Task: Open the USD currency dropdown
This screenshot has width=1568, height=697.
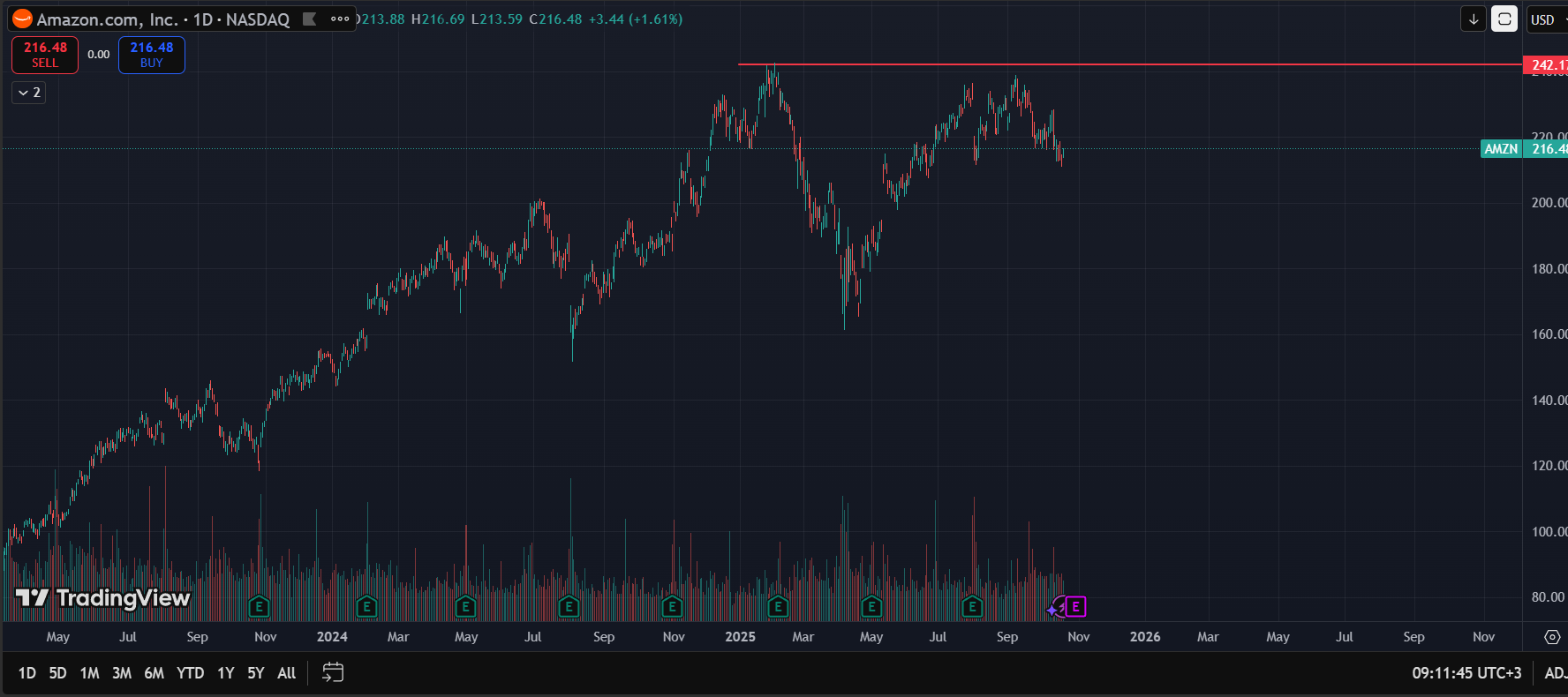Action: pyautogui.click(x=1545, y=19)
